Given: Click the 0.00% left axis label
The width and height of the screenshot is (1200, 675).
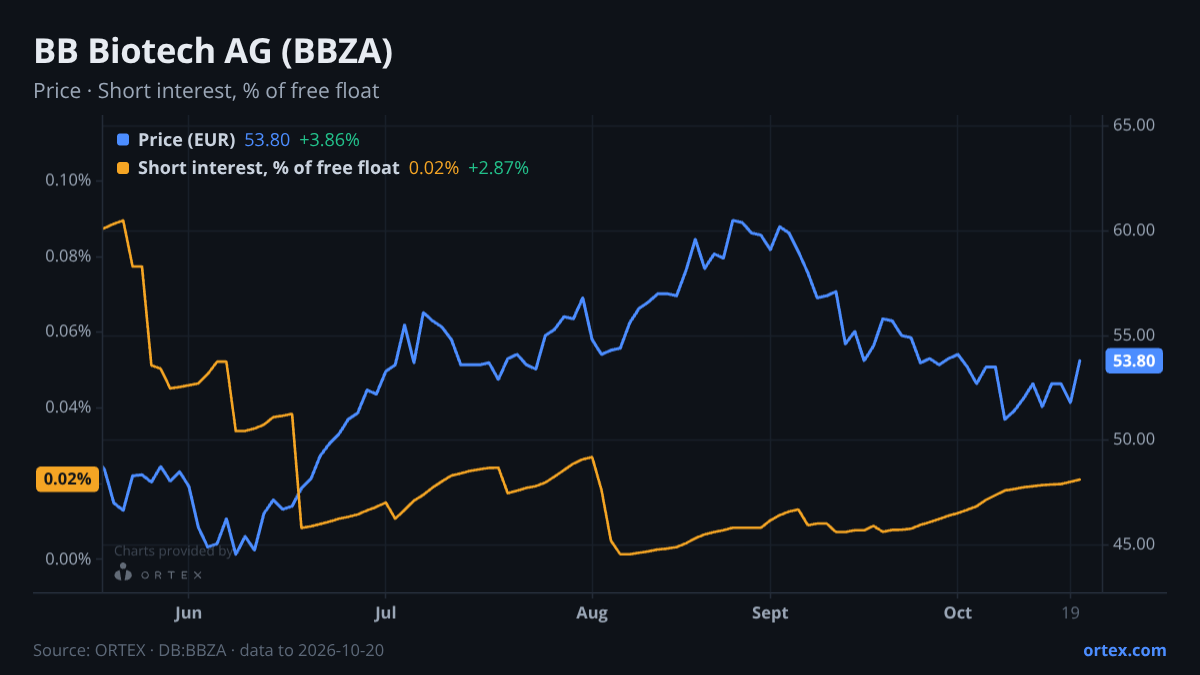Looking at the screenshot, I should click(x=68, y=559).
